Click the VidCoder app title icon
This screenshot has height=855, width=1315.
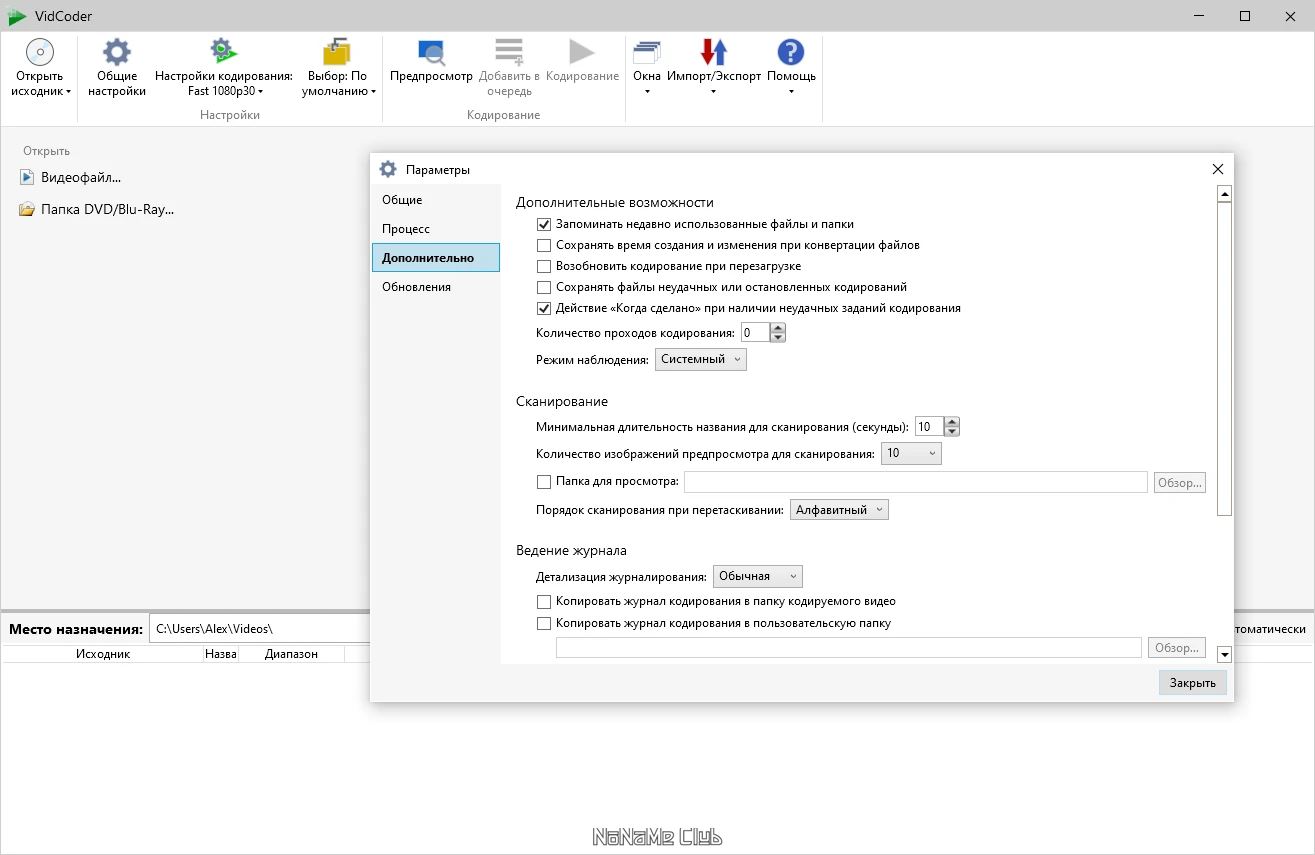click(17, 16)
